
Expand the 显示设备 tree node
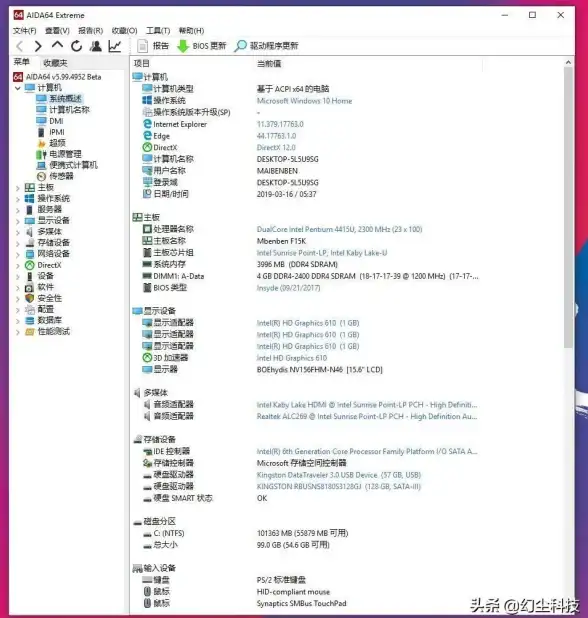18,221
